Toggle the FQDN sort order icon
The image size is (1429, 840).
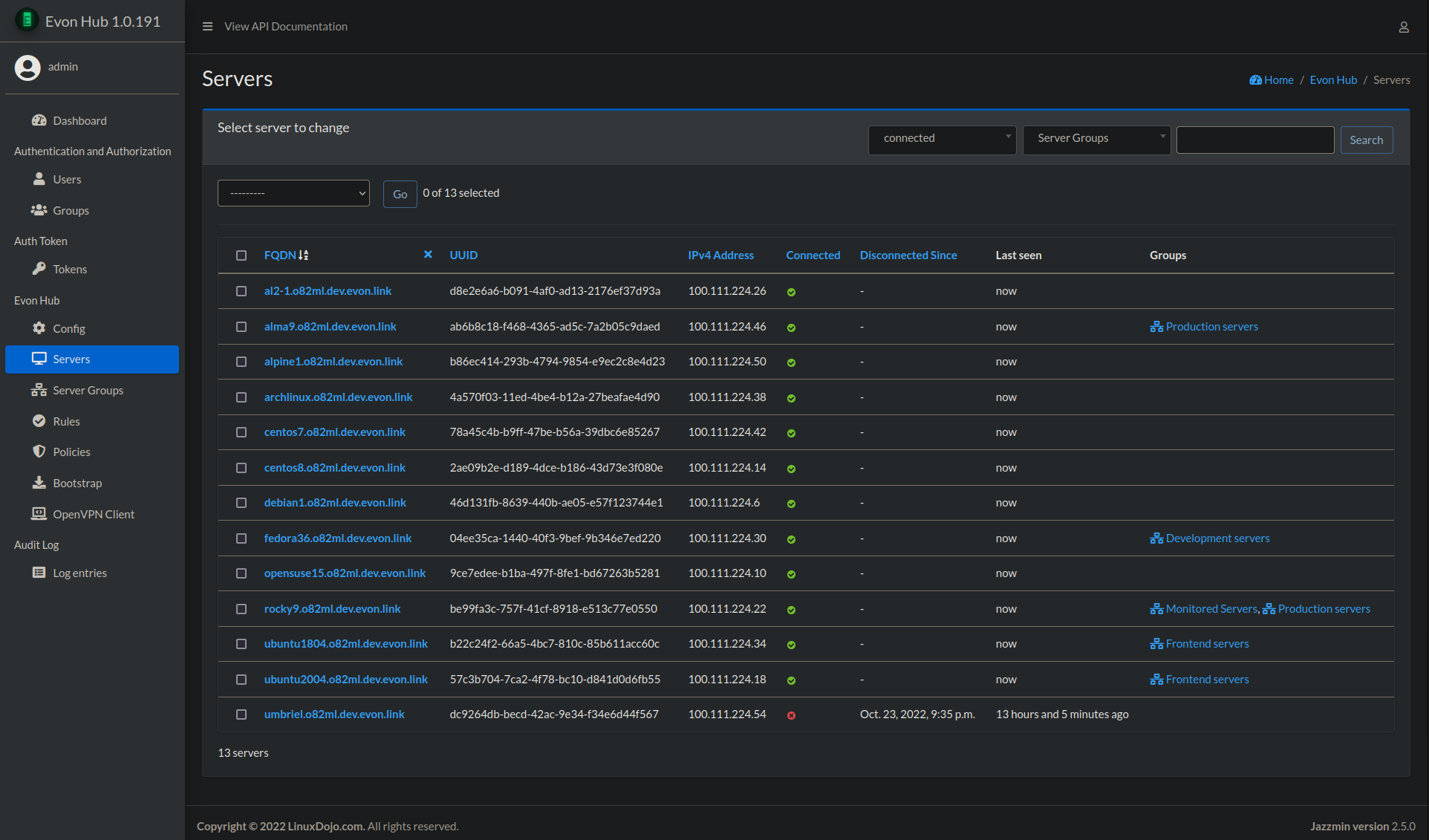(x=304, y=255)
